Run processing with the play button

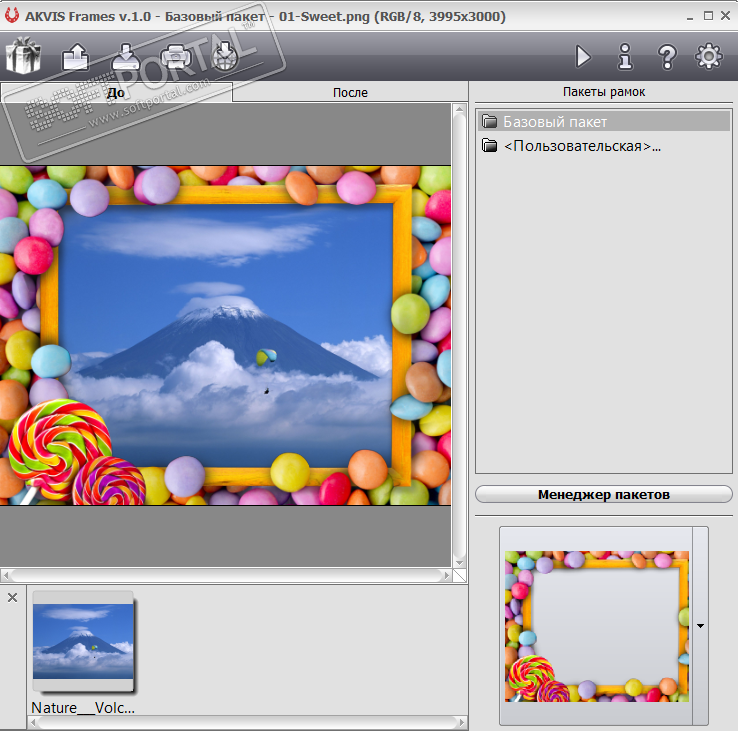pyautogui.click(x=583, y=57)
